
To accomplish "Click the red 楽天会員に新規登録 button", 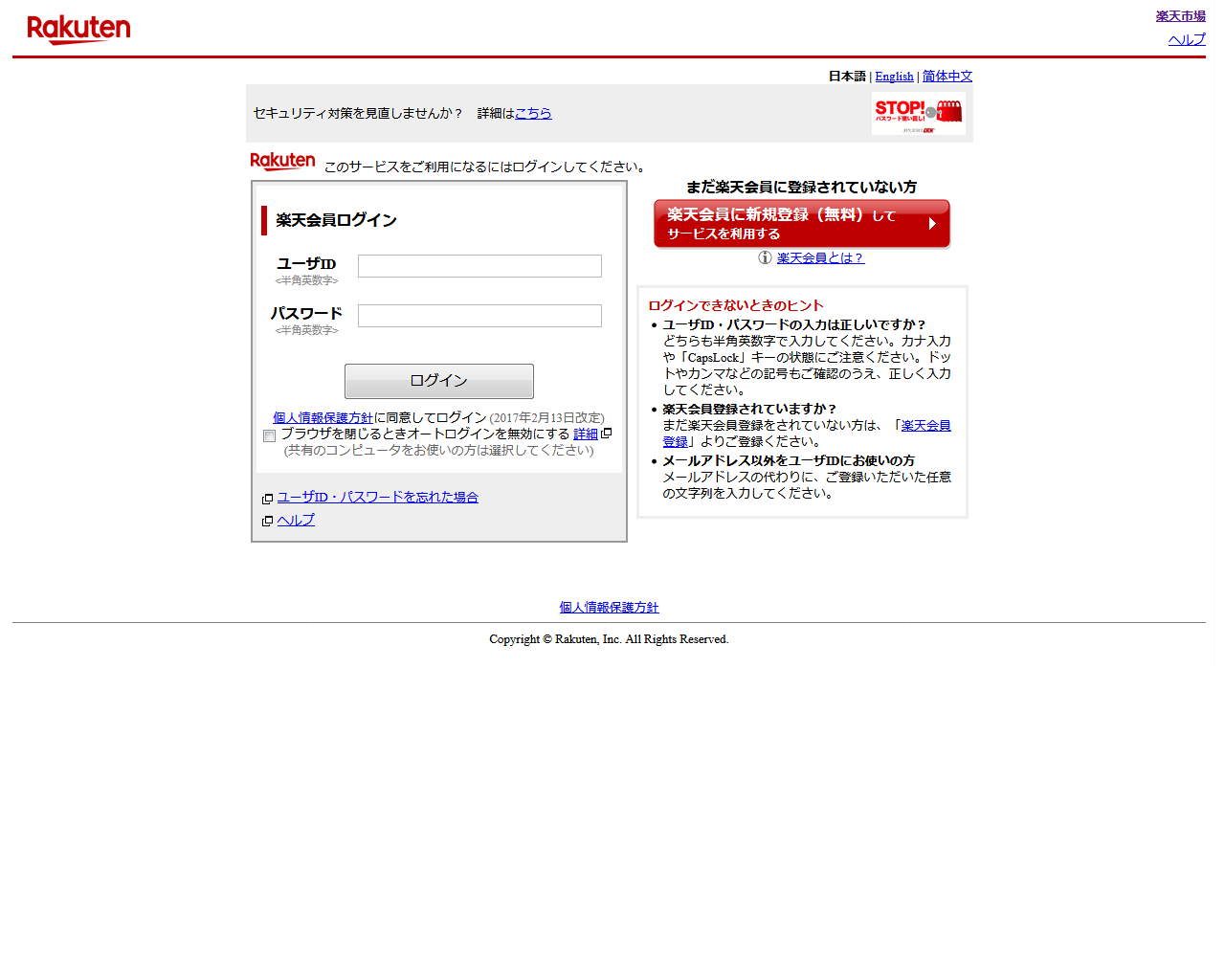I will pos(802,224).
